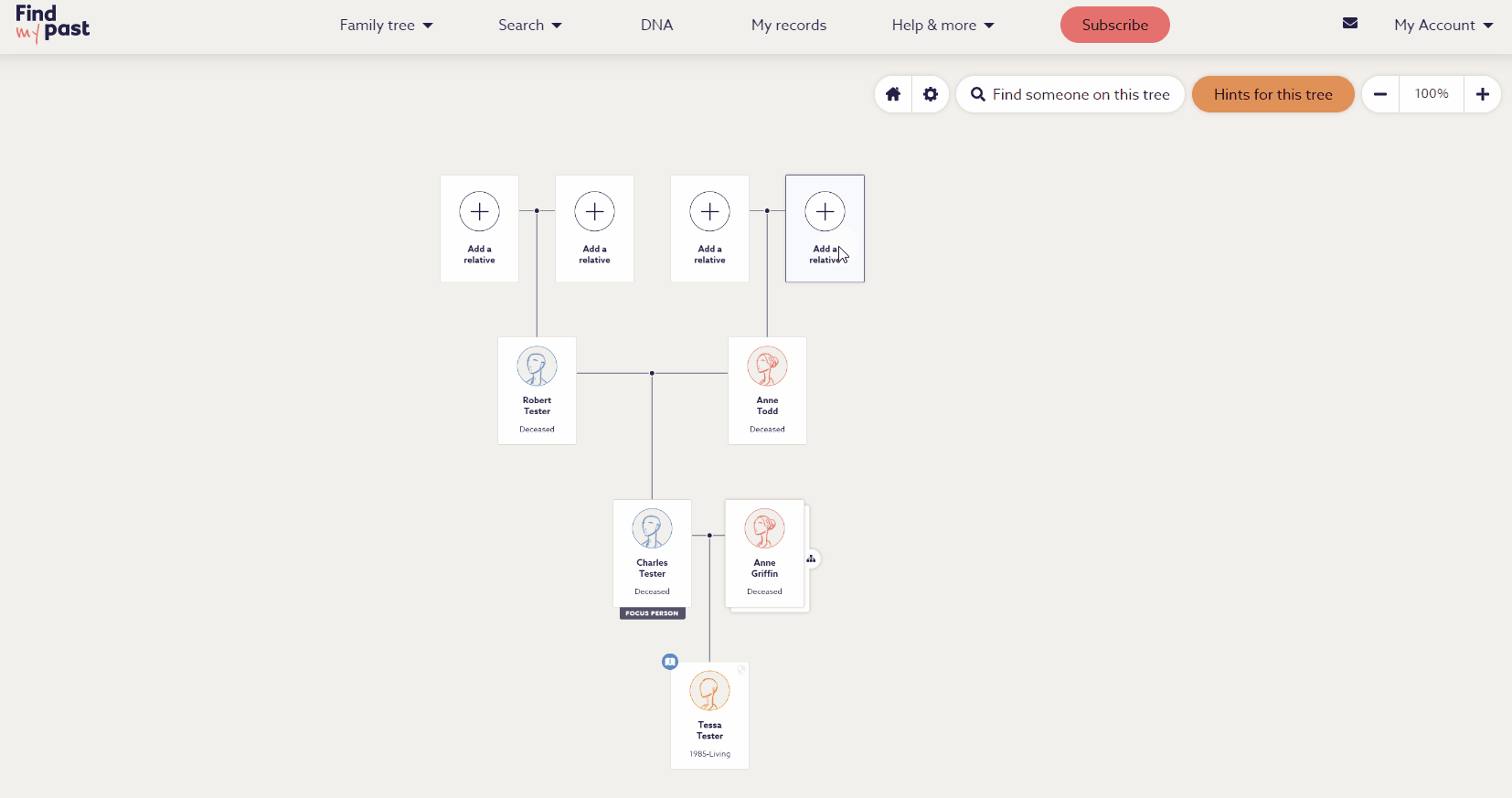
Task: Open tree settings gear icon
Action: click(x=931, y=94)
